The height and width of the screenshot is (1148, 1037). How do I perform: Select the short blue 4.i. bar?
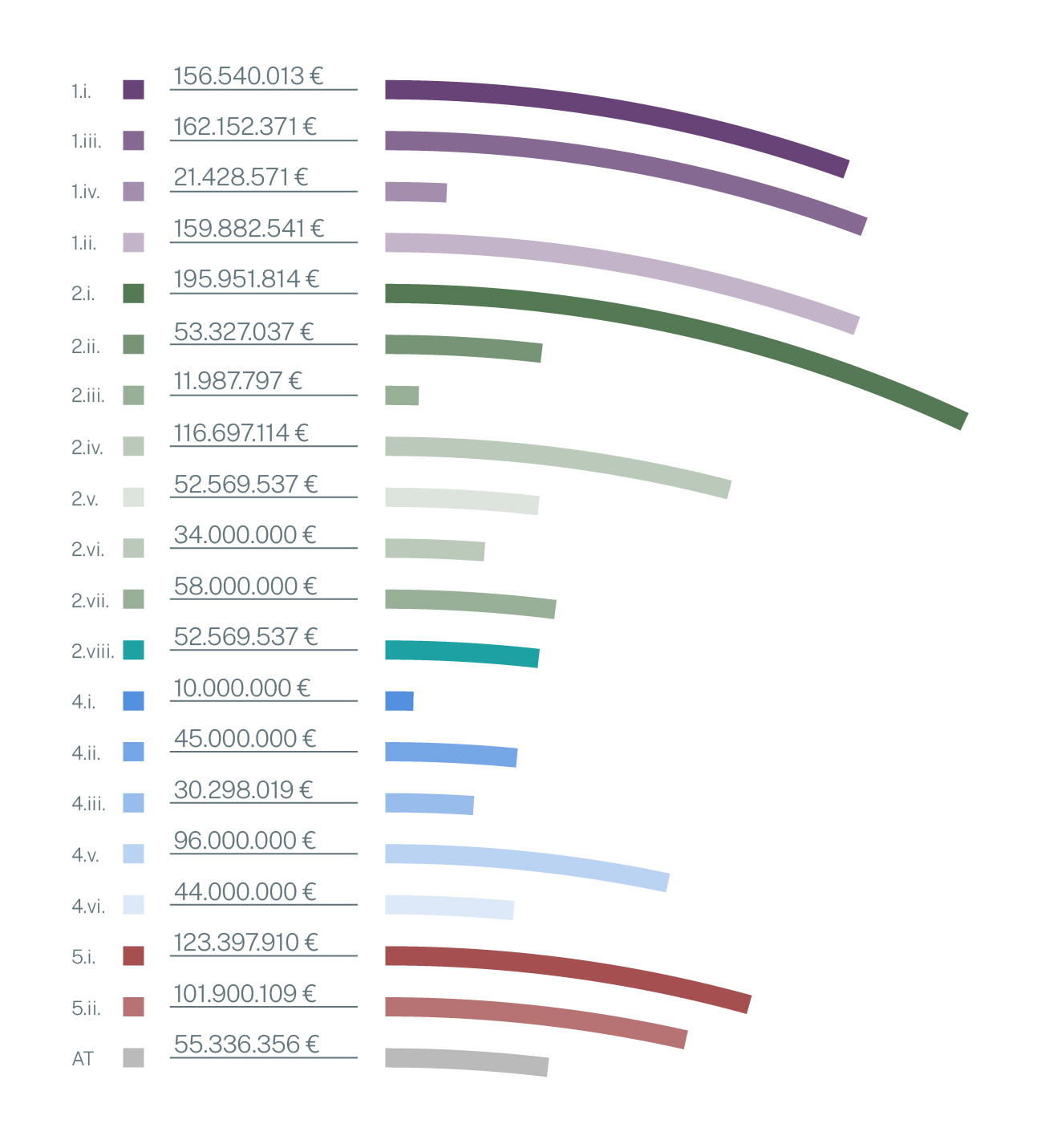pos(399,701)
